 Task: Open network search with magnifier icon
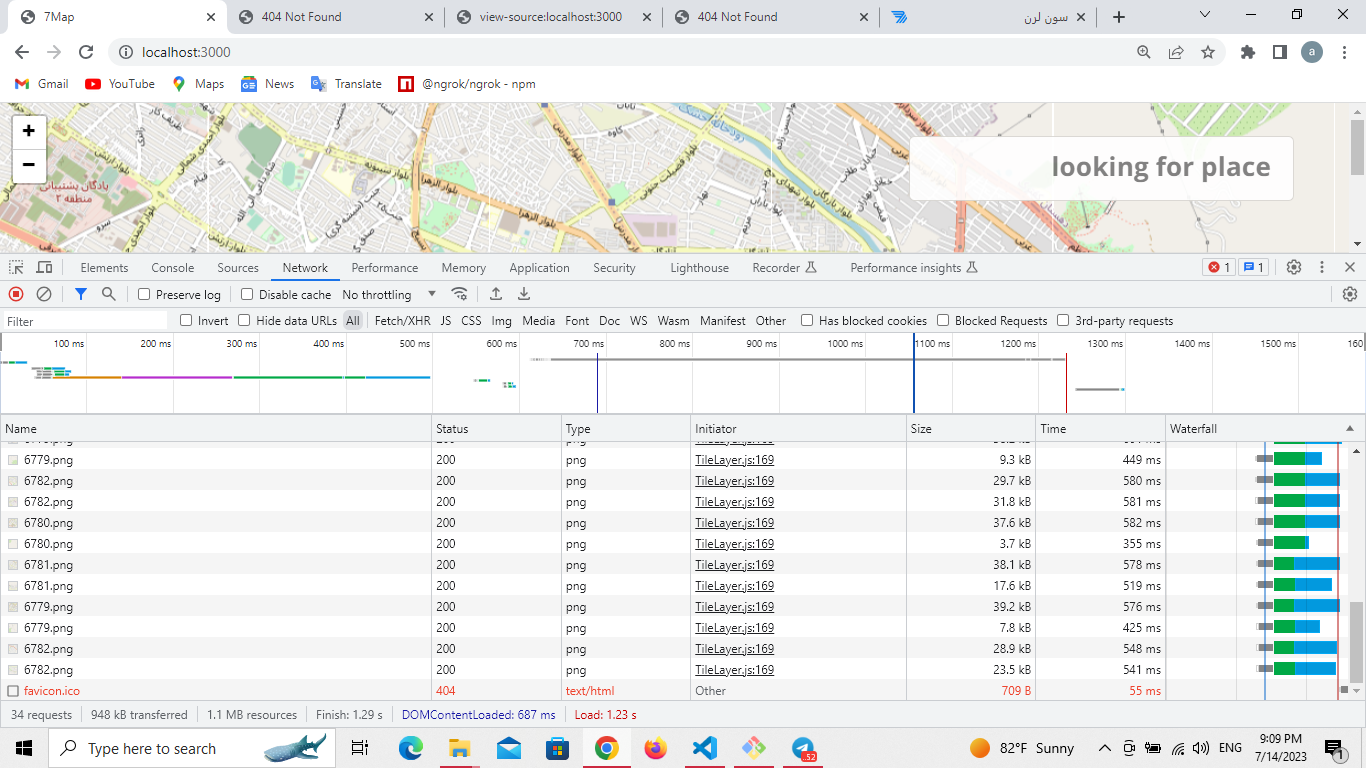pos(109,294)
